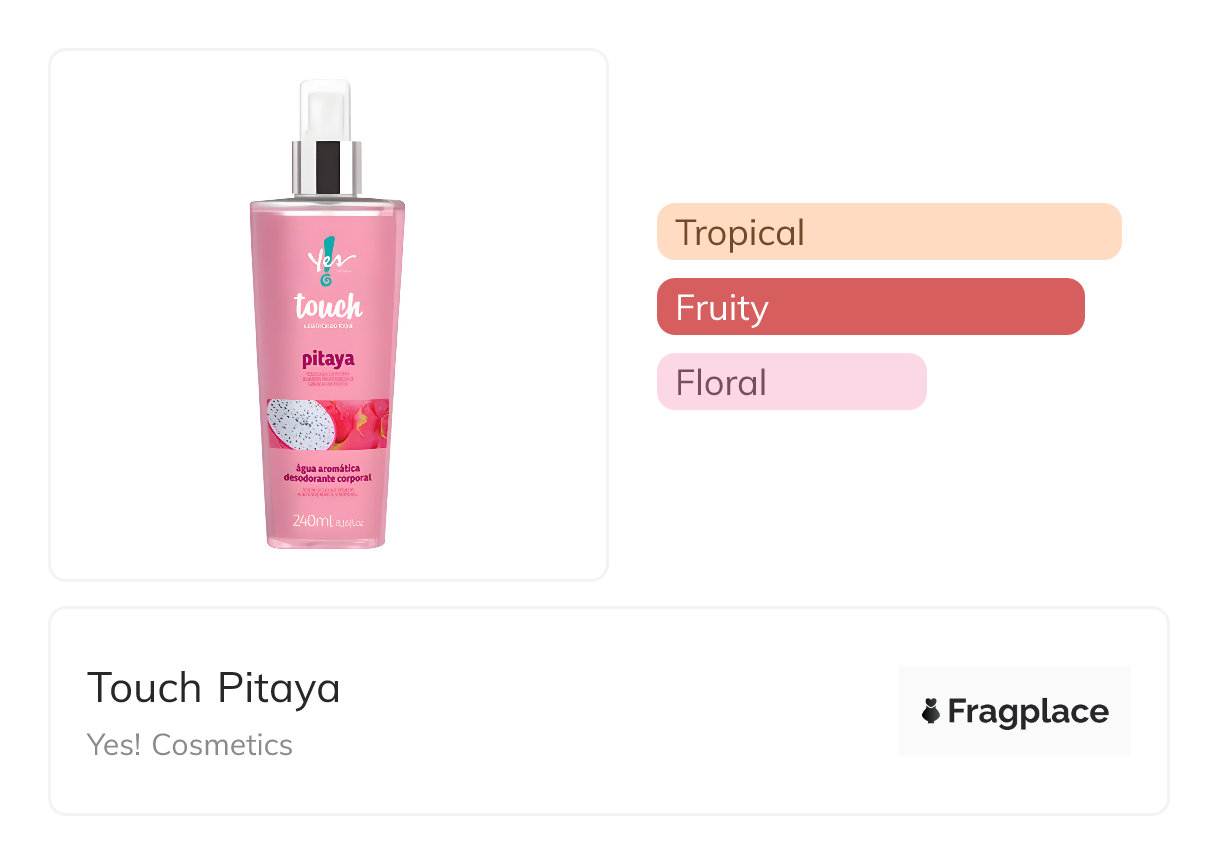
Task: Click the white dragon fruit slice picture
Action: 298,423
